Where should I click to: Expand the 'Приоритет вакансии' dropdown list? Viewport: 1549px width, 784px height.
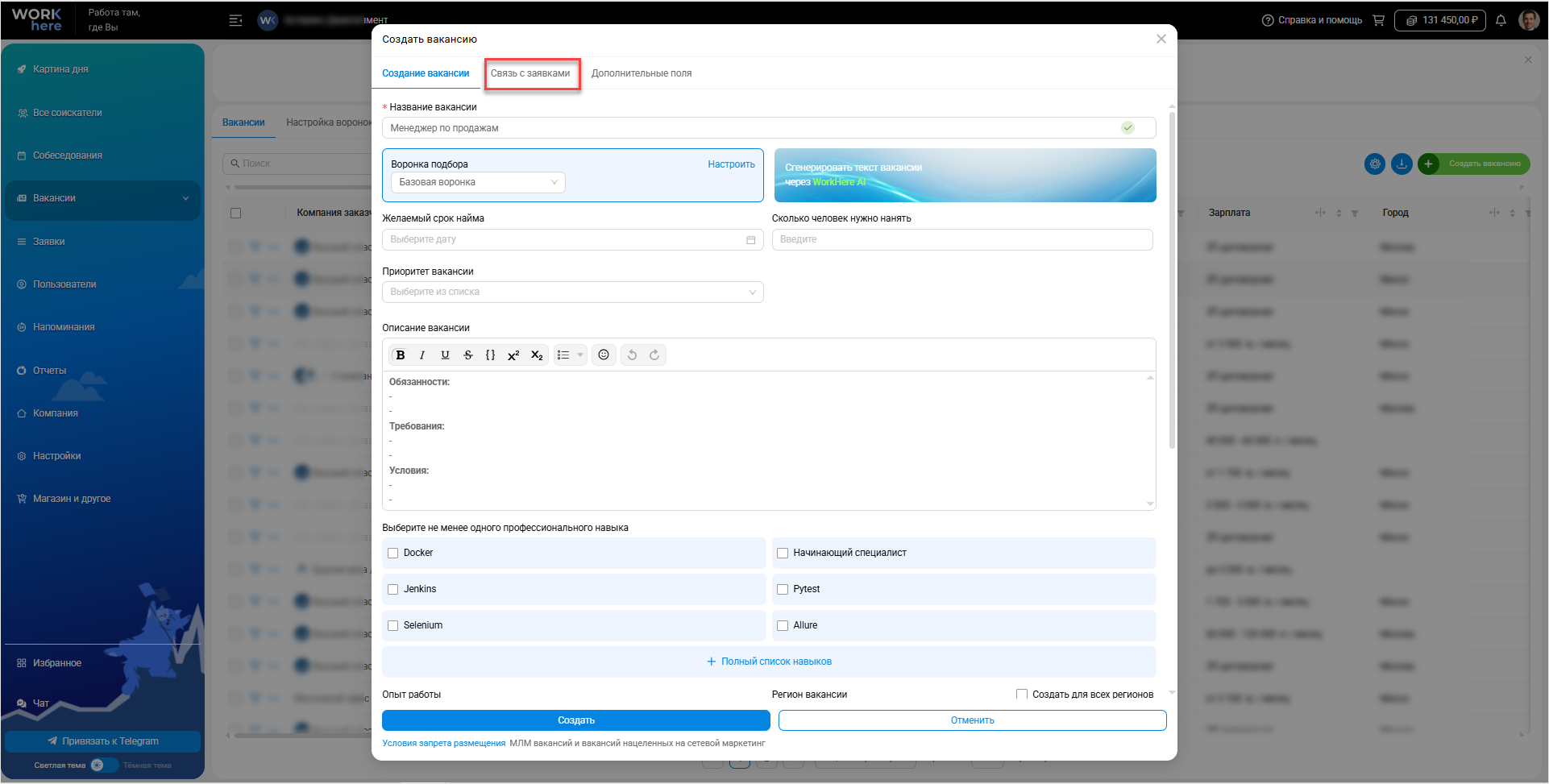pos(572,292)
